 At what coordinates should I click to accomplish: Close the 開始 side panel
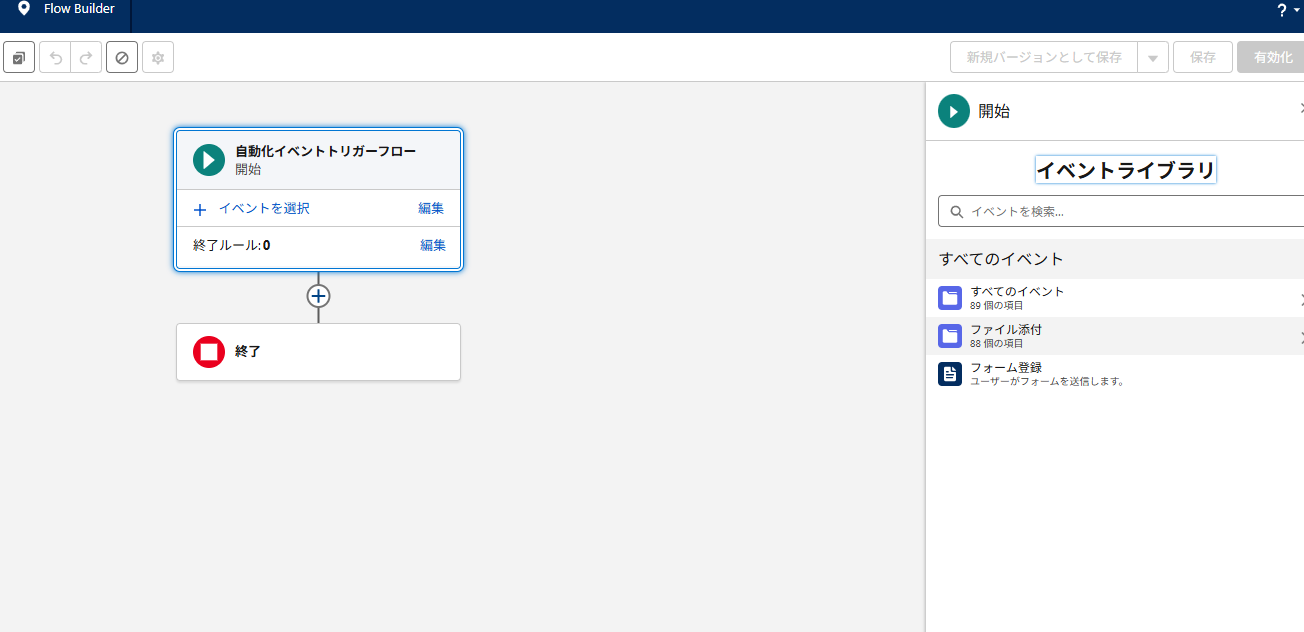1300,108
